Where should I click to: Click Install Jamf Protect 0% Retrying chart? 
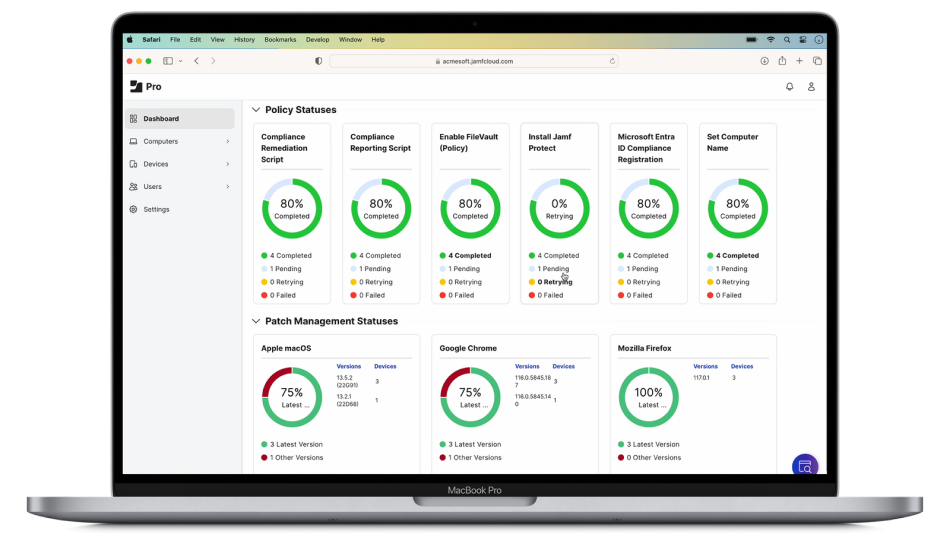click(559, 209)
